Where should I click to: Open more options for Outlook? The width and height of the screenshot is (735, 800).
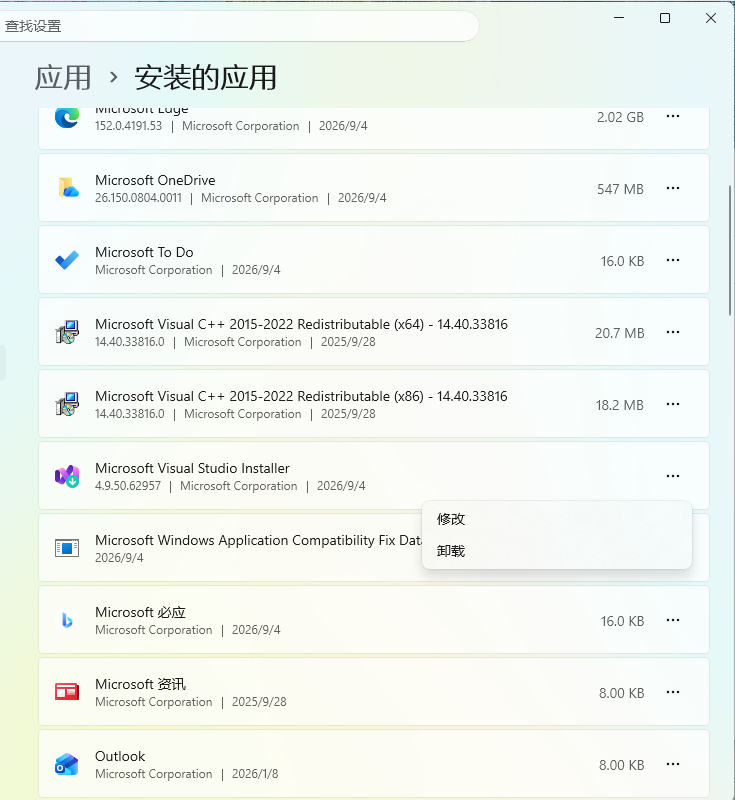(x=673, y=764)
